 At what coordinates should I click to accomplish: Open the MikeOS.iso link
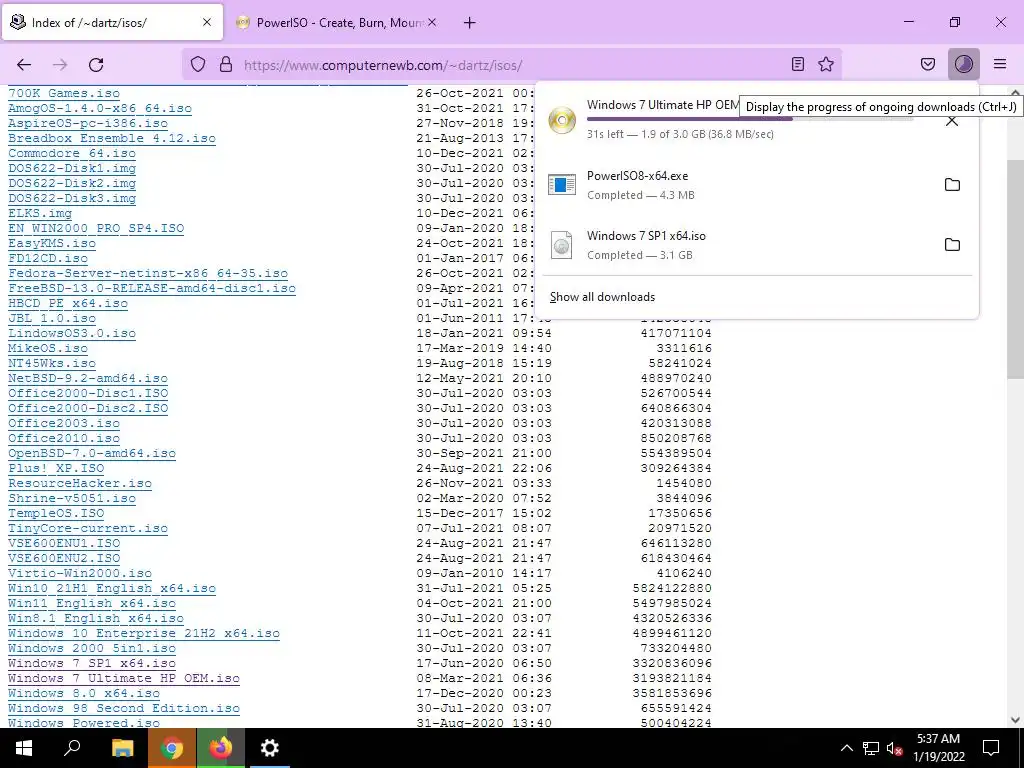coord(48,348)
